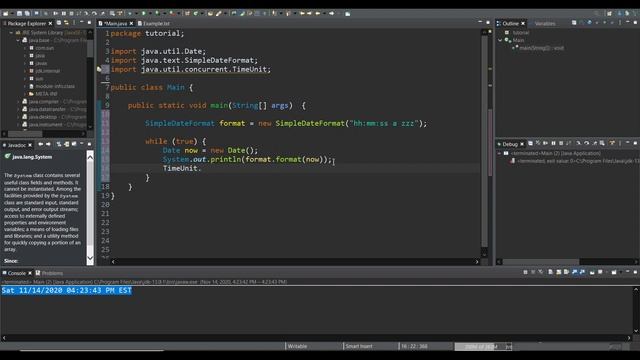Select the META-INF folder
The height and width of the screenshot is (360, 640).
[46, 94]
